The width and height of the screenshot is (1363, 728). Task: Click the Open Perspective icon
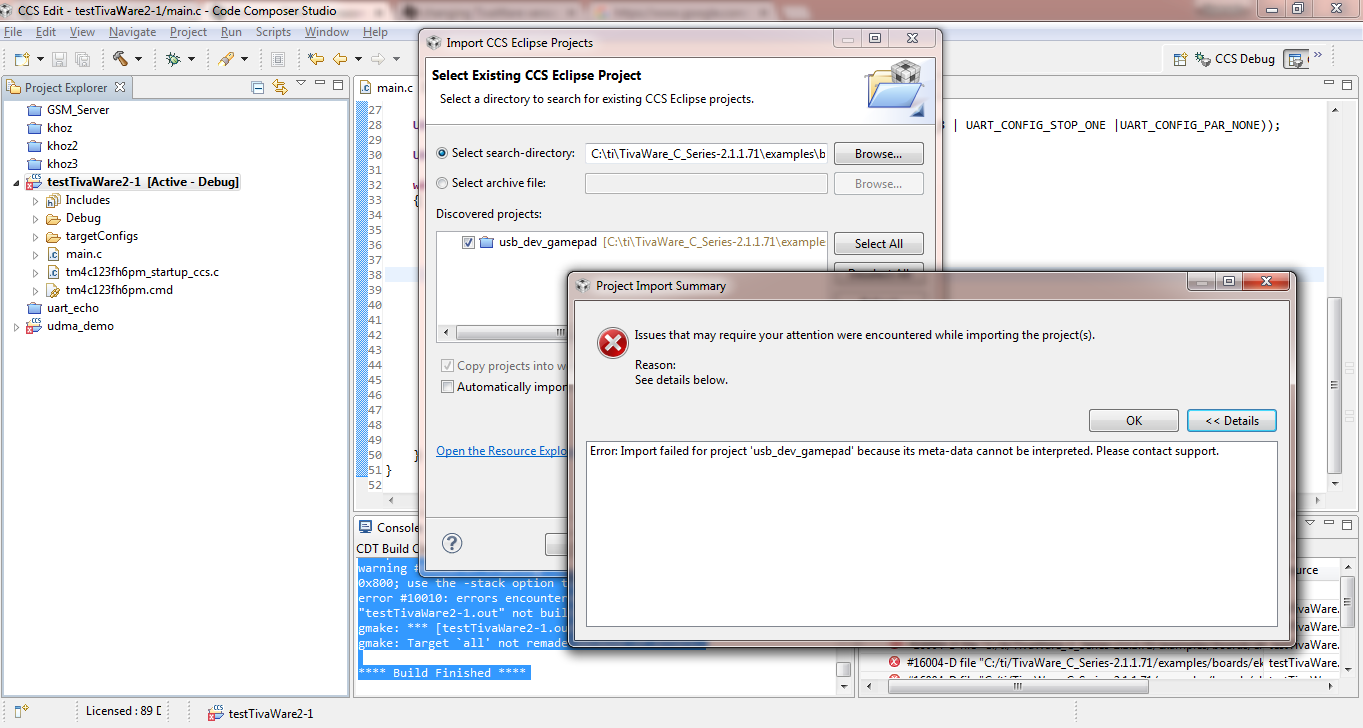1180,59
